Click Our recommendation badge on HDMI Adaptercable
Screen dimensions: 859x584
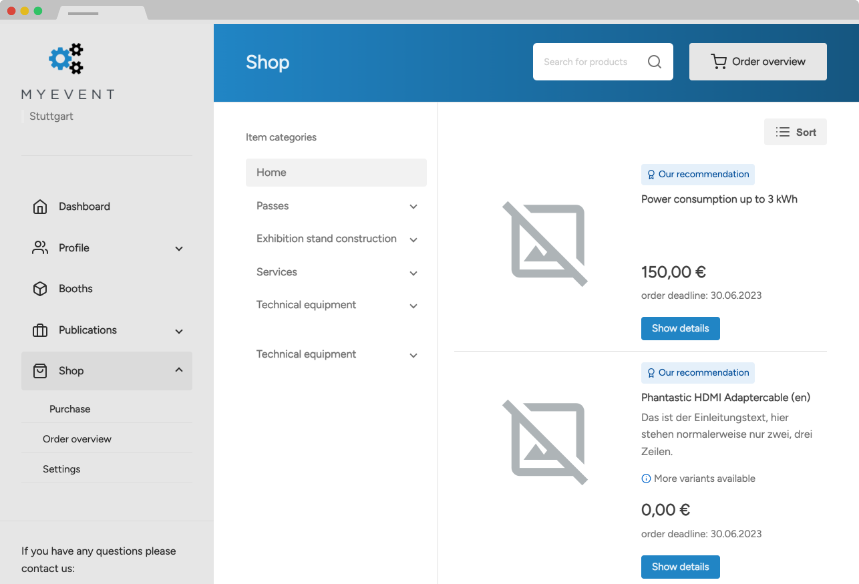(x=697, y=373)
